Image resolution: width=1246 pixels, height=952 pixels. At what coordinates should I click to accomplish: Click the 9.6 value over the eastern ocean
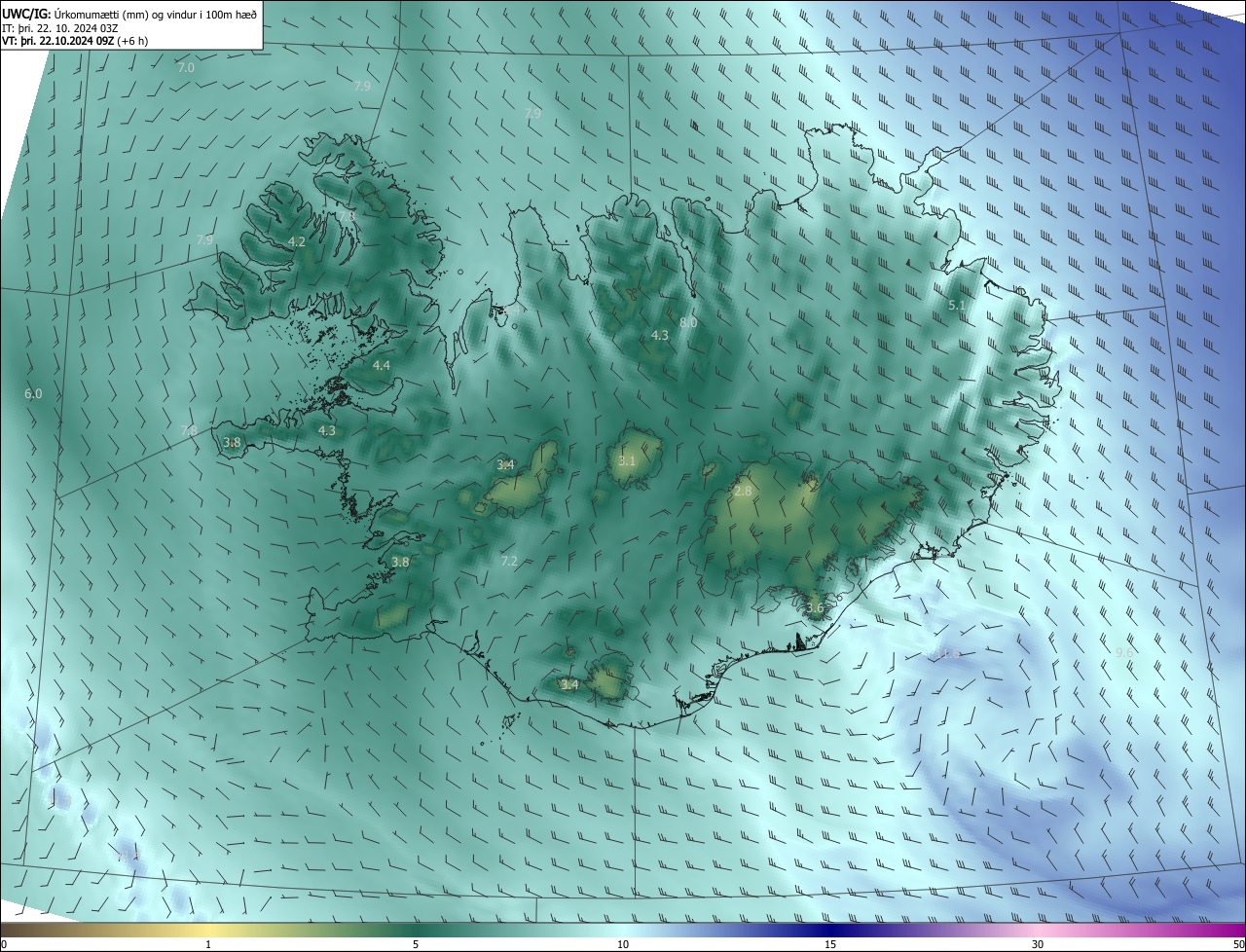tap(1124, 652)
